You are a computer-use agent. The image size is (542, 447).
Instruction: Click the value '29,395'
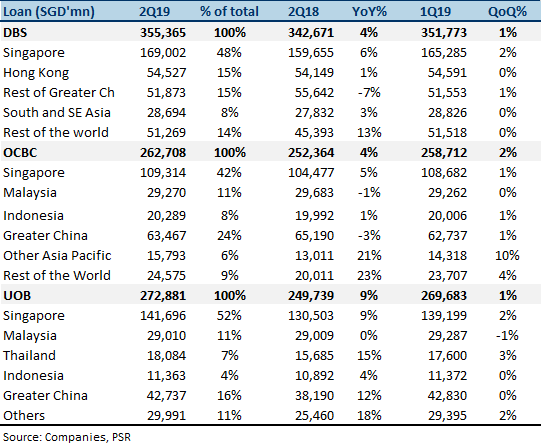pyautogui.click(x=447, y=416)
